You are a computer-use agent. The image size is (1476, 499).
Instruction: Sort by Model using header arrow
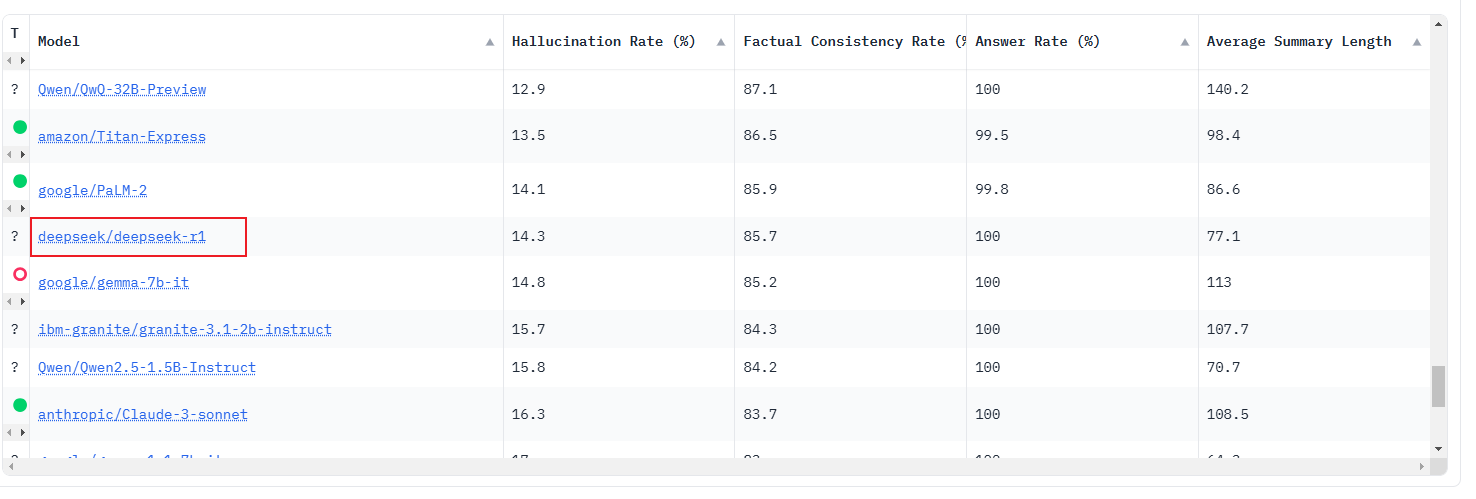tap(489, 42)
